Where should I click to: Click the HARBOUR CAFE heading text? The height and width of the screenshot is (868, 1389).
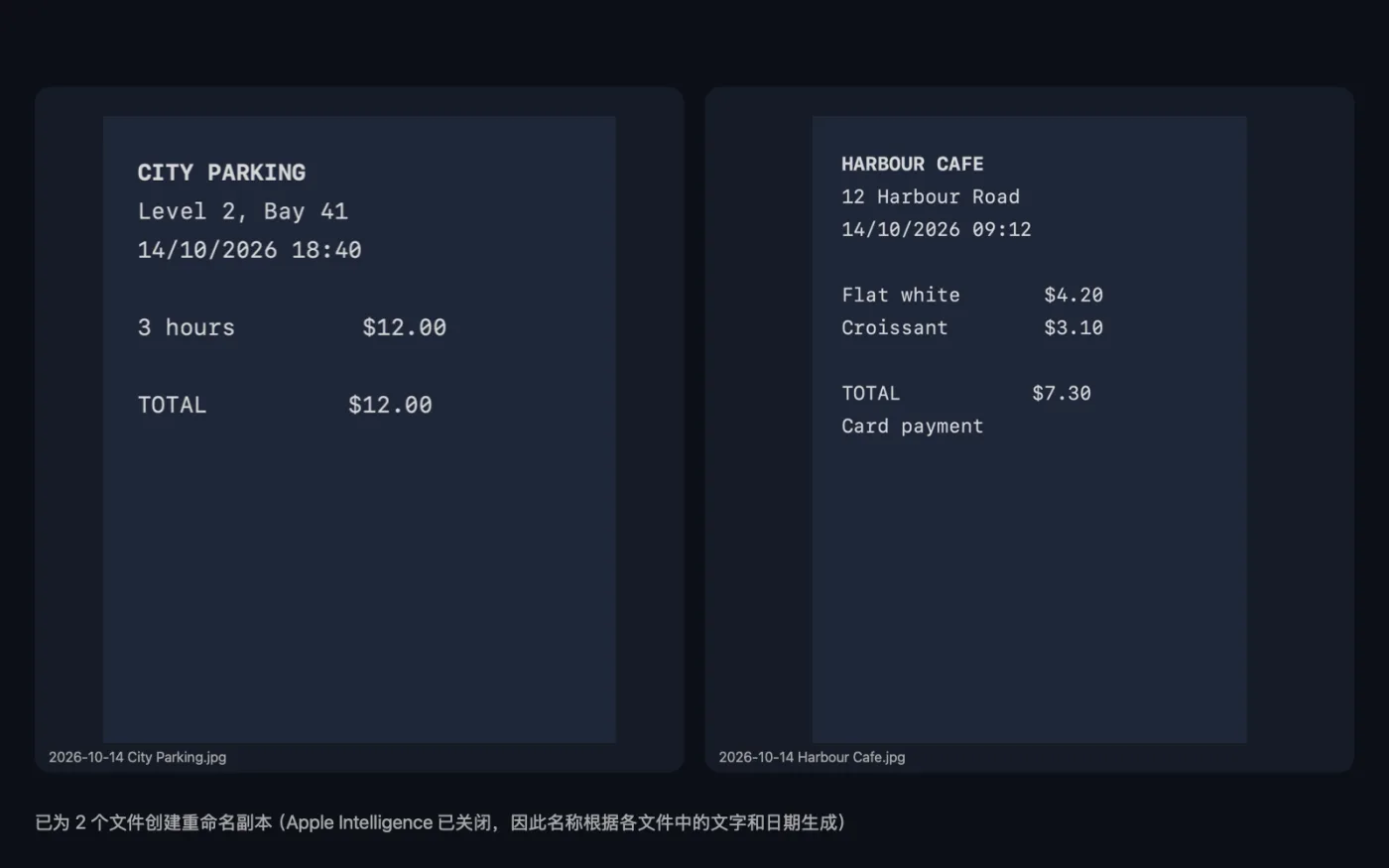coord(913,164)
